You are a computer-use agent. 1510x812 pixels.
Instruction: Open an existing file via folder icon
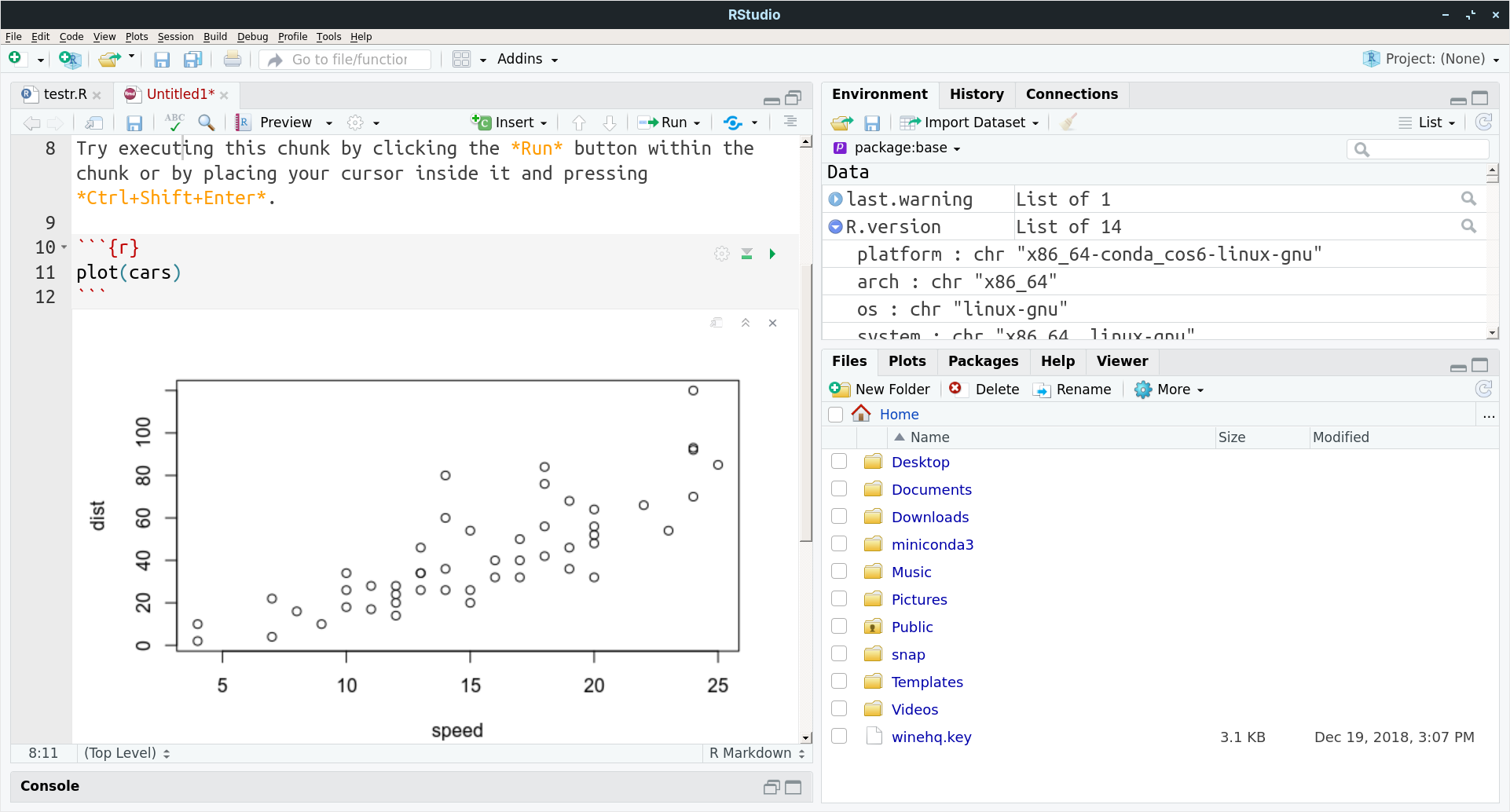point(109,59)
